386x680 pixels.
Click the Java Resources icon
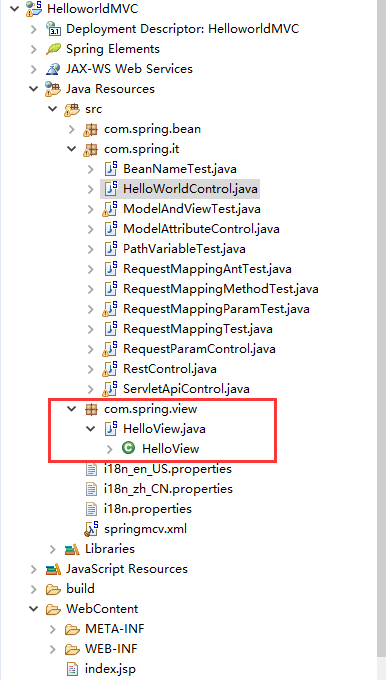click(53, 88)
